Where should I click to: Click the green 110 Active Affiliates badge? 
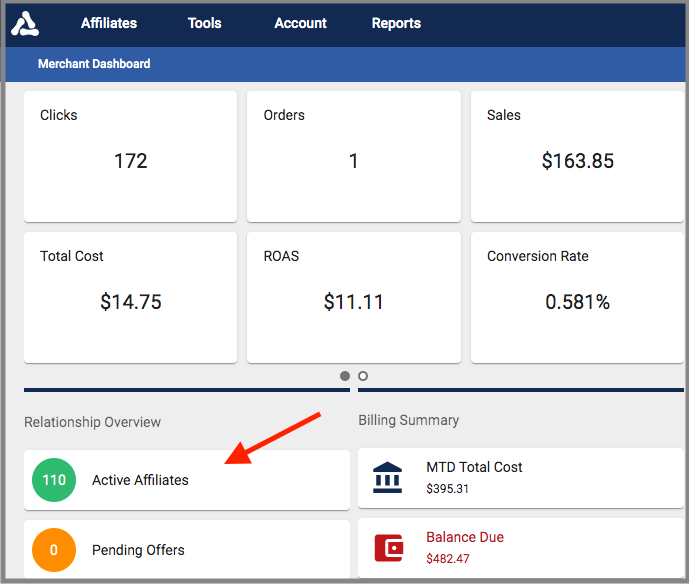pyautogui.click(x=54, y=480)
